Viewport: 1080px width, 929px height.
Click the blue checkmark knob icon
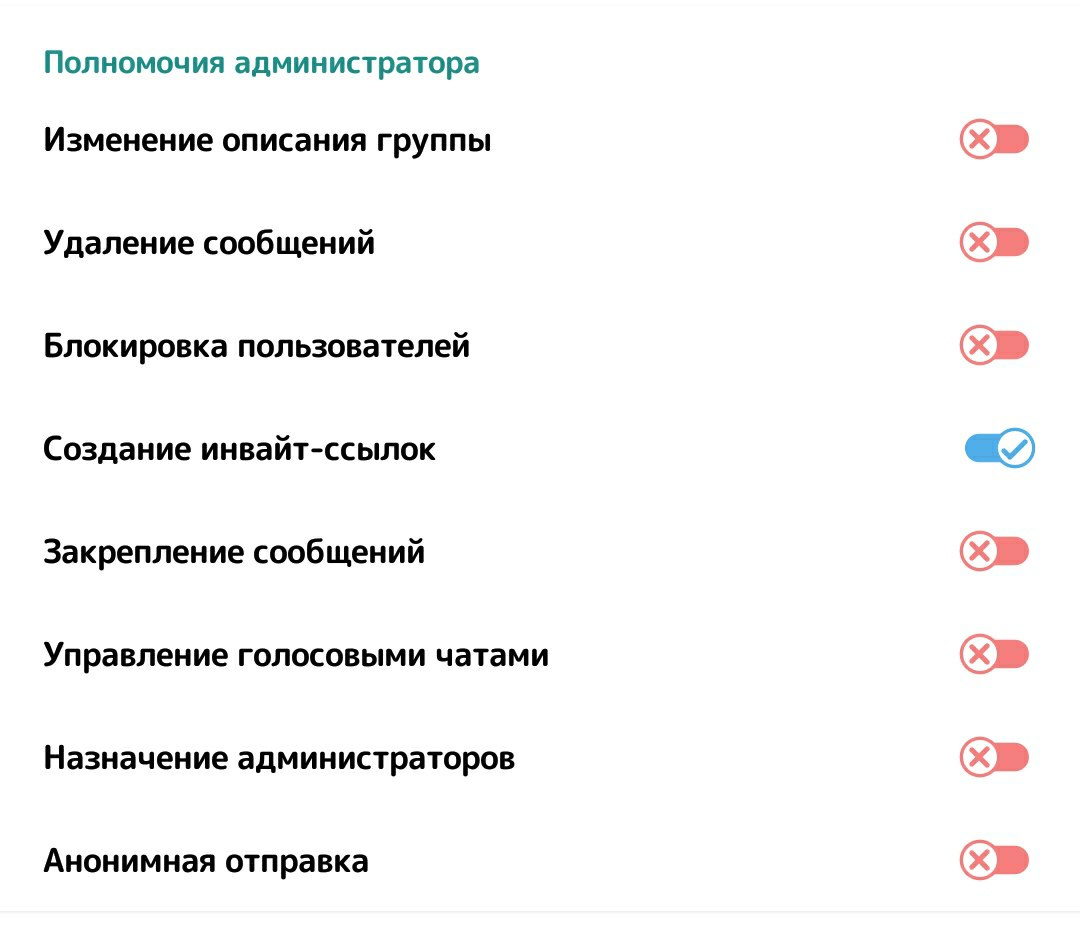[1016, 449]
